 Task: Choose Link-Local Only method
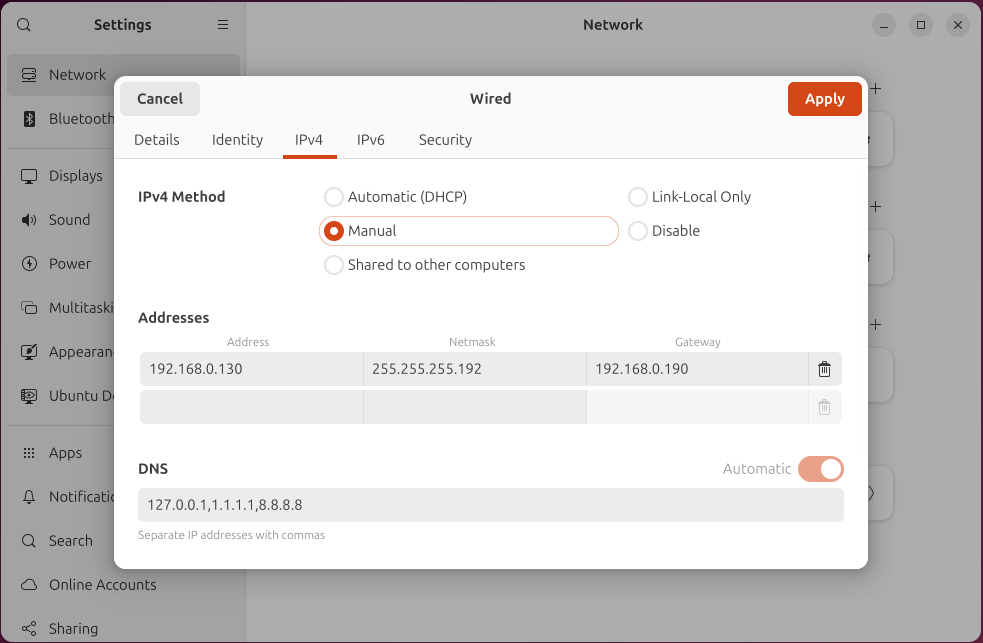click(637, 197)
